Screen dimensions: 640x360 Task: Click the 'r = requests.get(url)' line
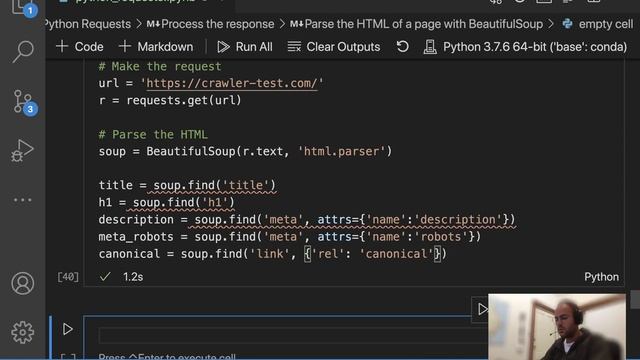pos(170,100)
